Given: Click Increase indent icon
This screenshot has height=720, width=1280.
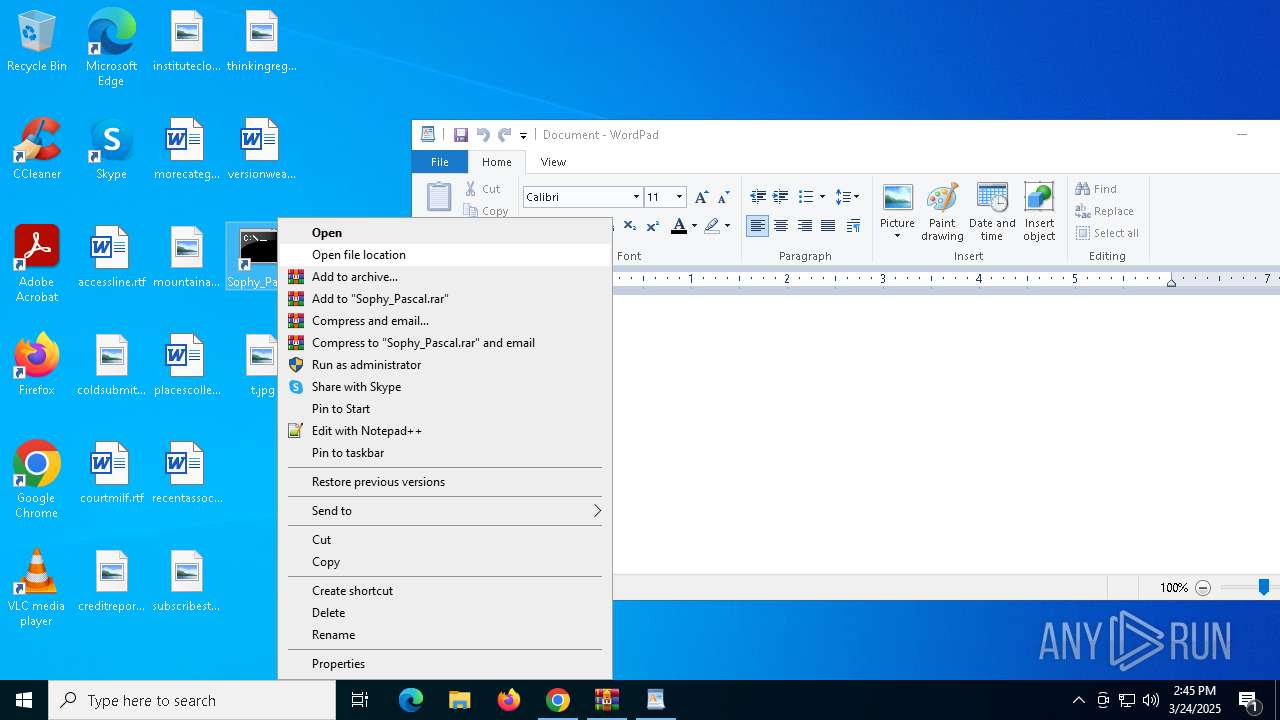Looking at the screenshot, I should click(x=781, y=197).
